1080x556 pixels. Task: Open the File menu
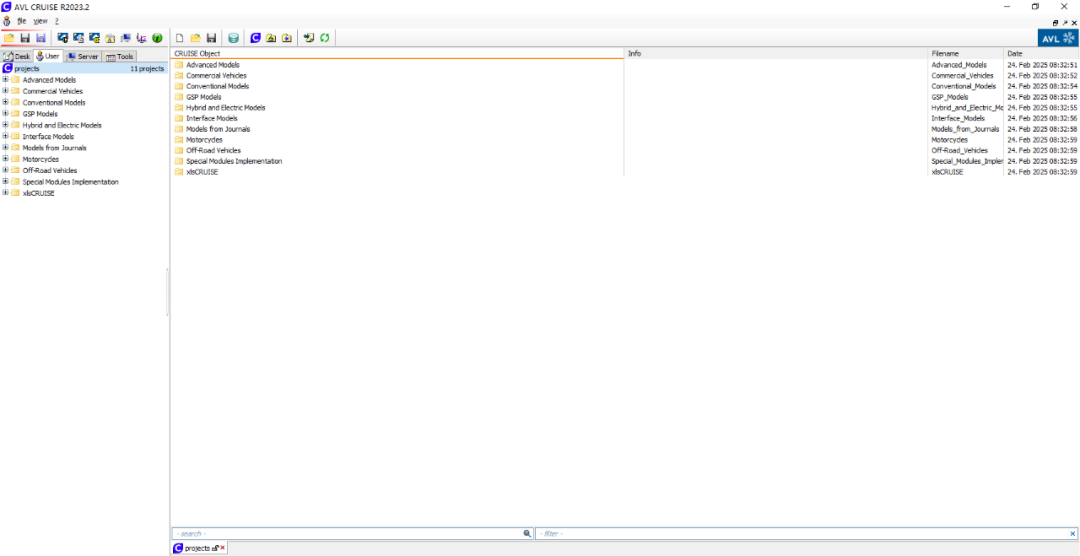21,21
